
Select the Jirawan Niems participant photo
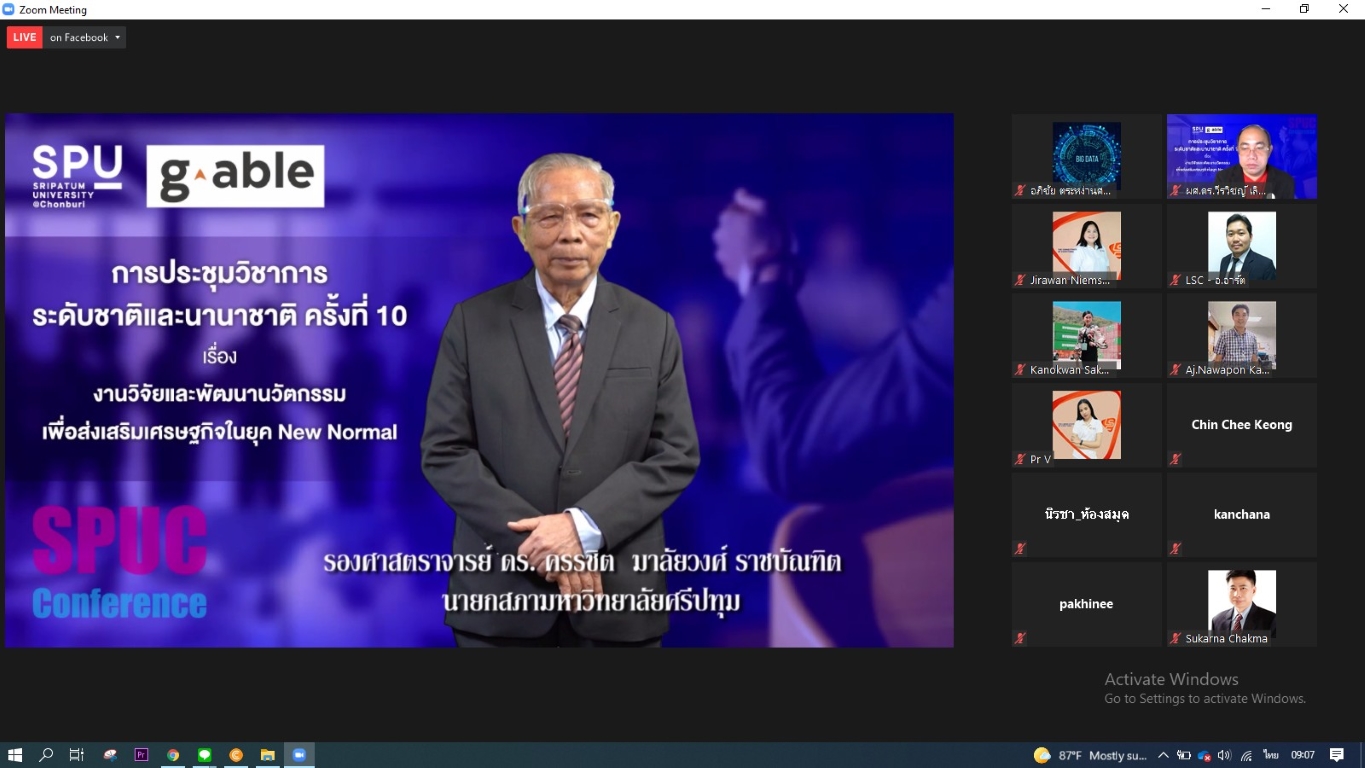coord(1087,246)
